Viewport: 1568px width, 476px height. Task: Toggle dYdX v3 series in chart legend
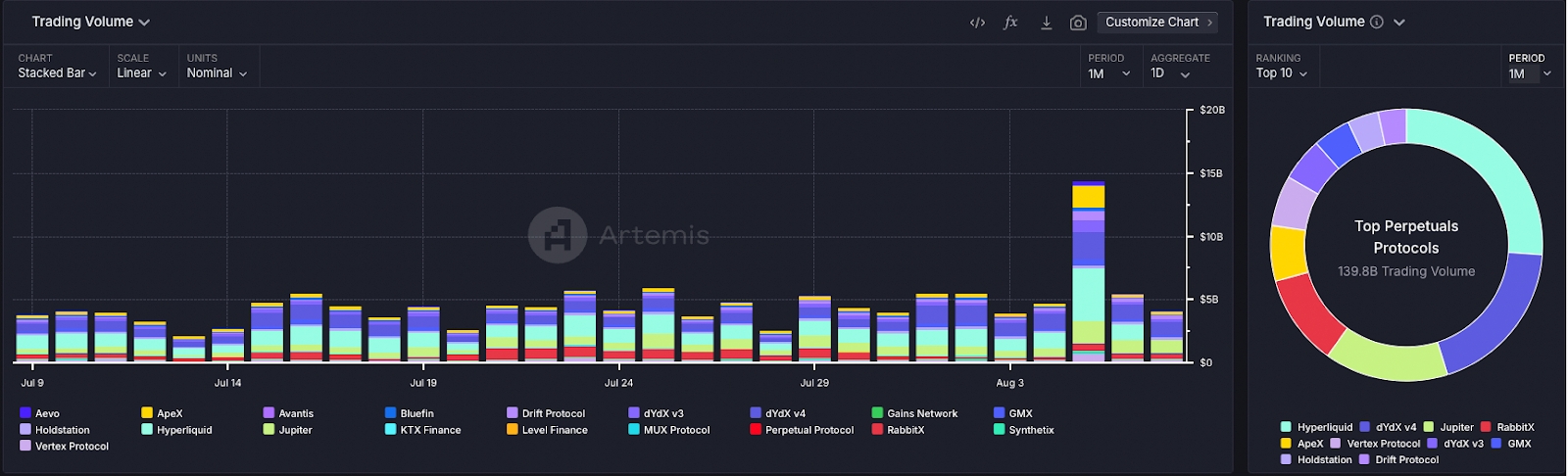[x=656, y=413]
